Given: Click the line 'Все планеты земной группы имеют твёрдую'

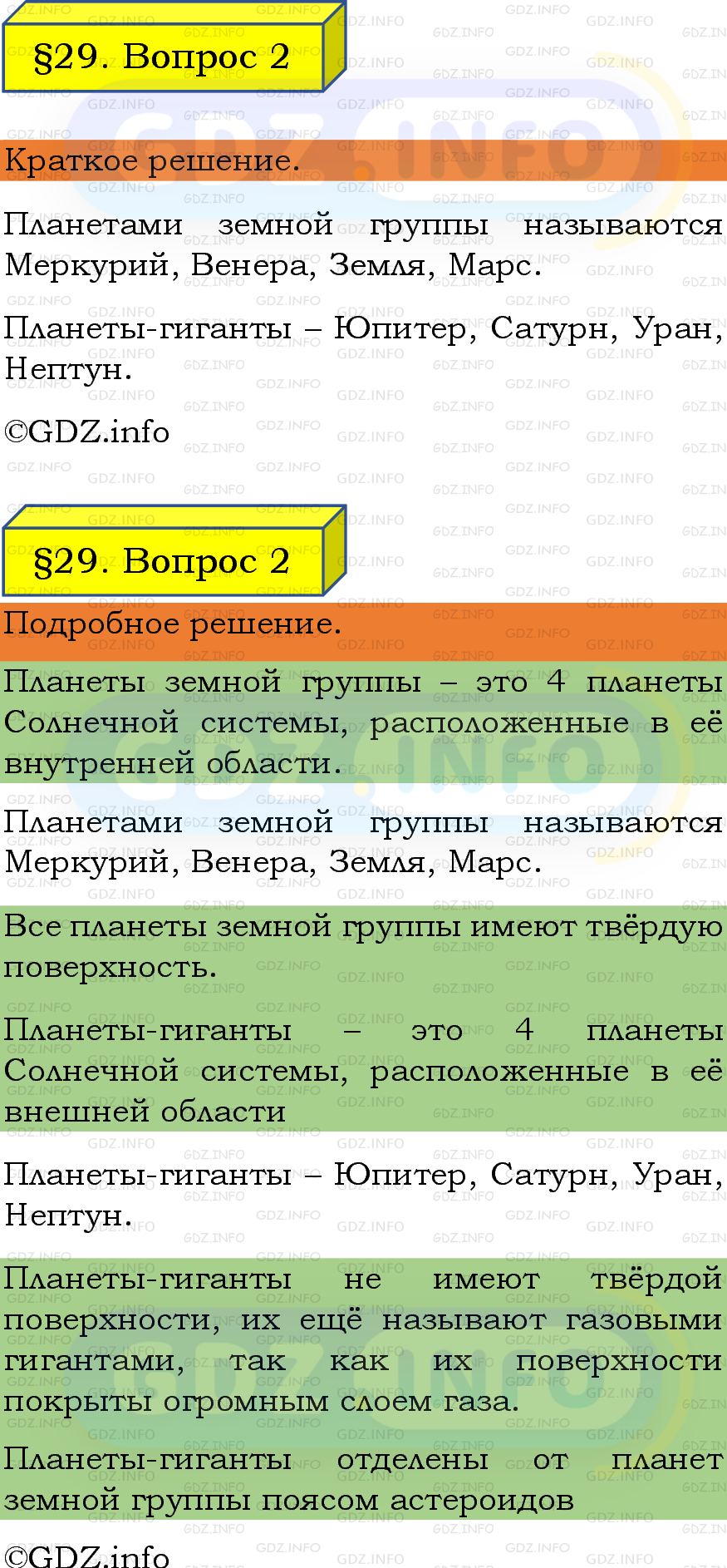Looking at the screenshot, I should (363, 926).
